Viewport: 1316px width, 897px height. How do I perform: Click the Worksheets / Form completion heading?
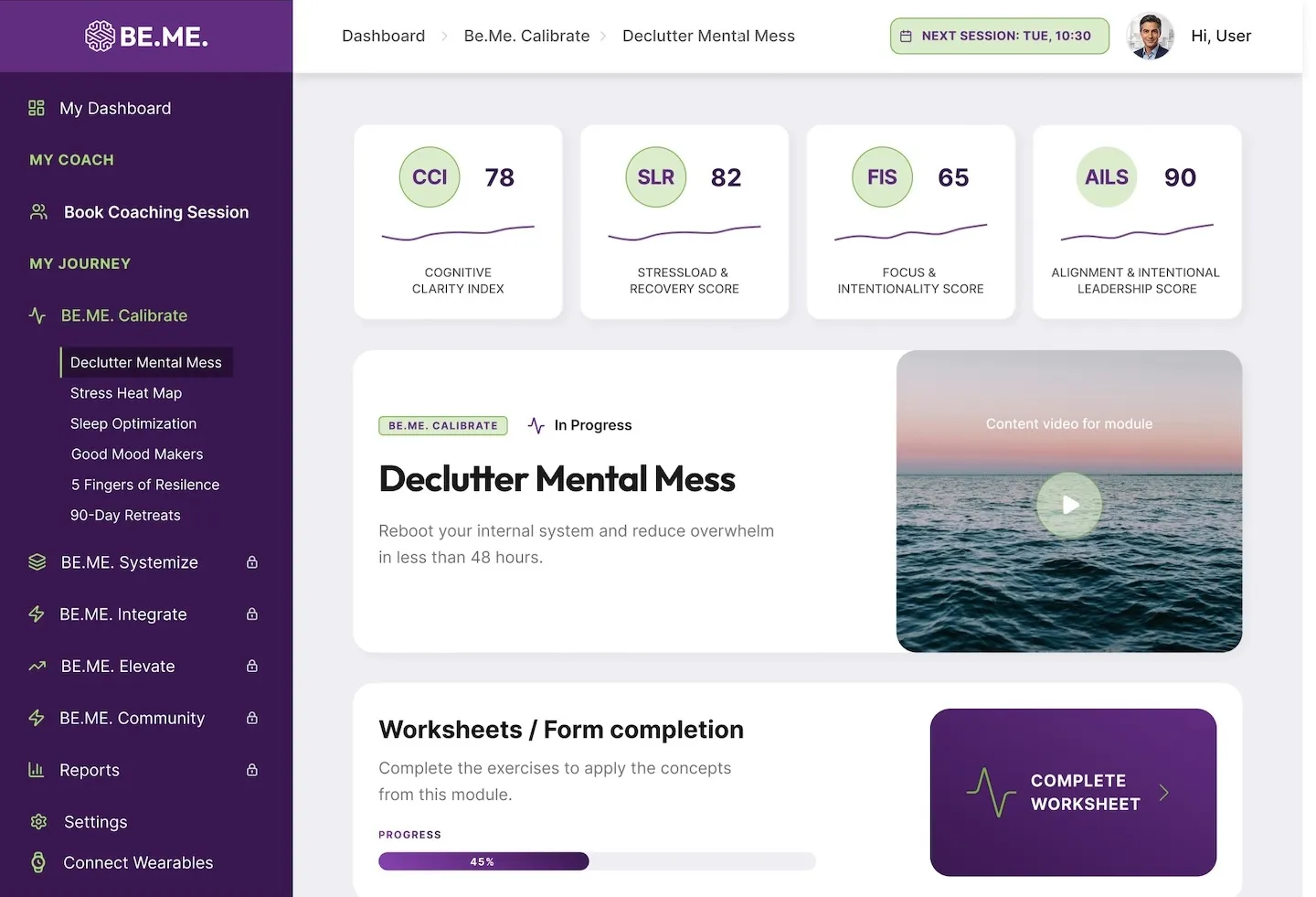pyautogui.click(x=561, y=730)
